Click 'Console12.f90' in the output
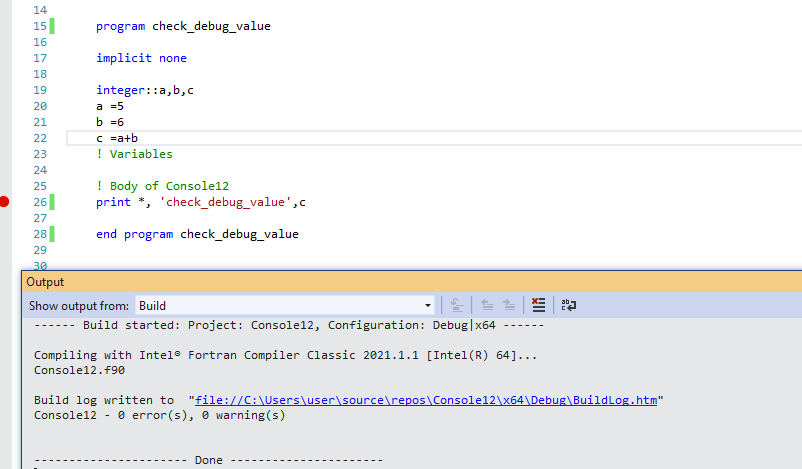Image resolution: width=802 pixels, height=469 pixels. click(79, 370)
